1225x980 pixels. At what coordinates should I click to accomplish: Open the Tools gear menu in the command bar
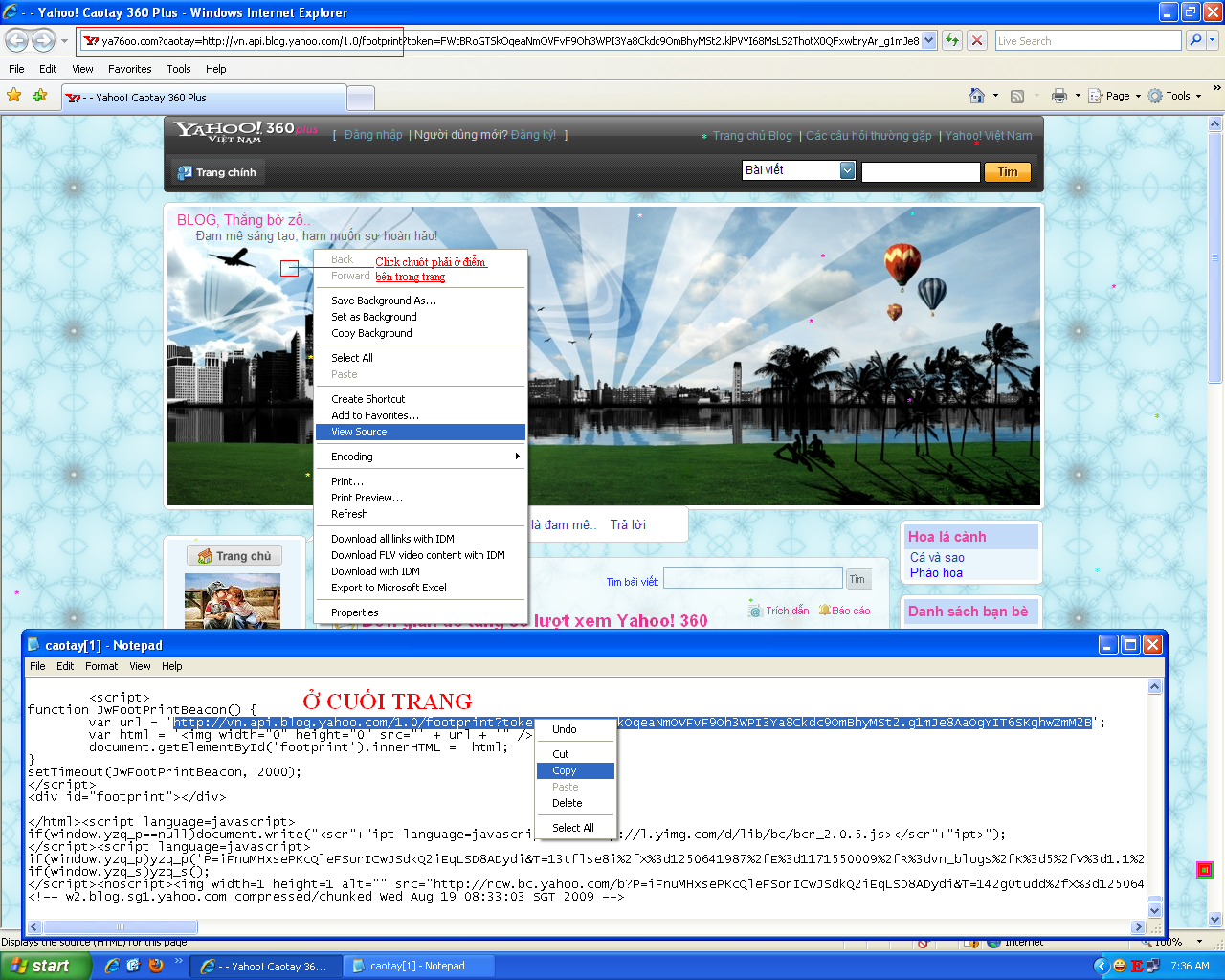coord(1174,96)
